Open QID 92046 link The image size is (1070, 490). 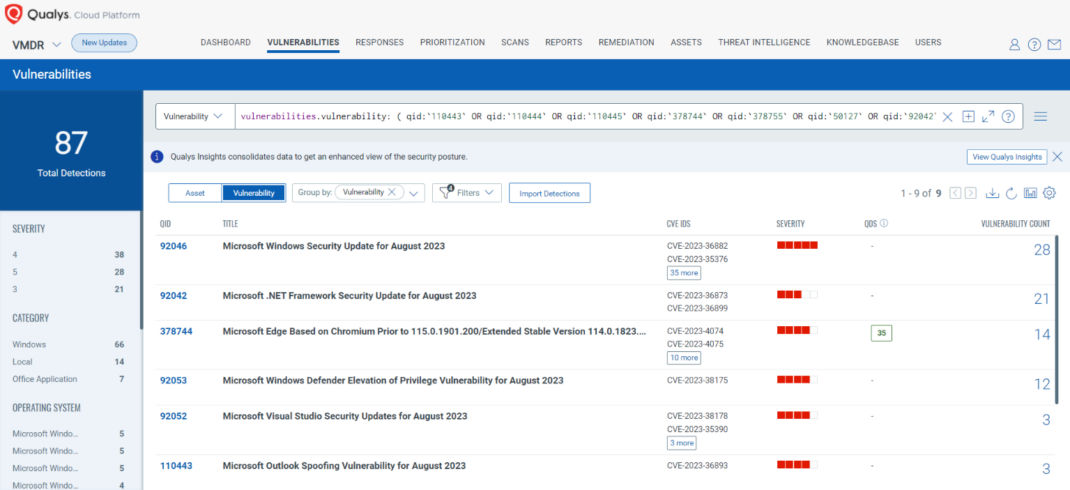173,246
